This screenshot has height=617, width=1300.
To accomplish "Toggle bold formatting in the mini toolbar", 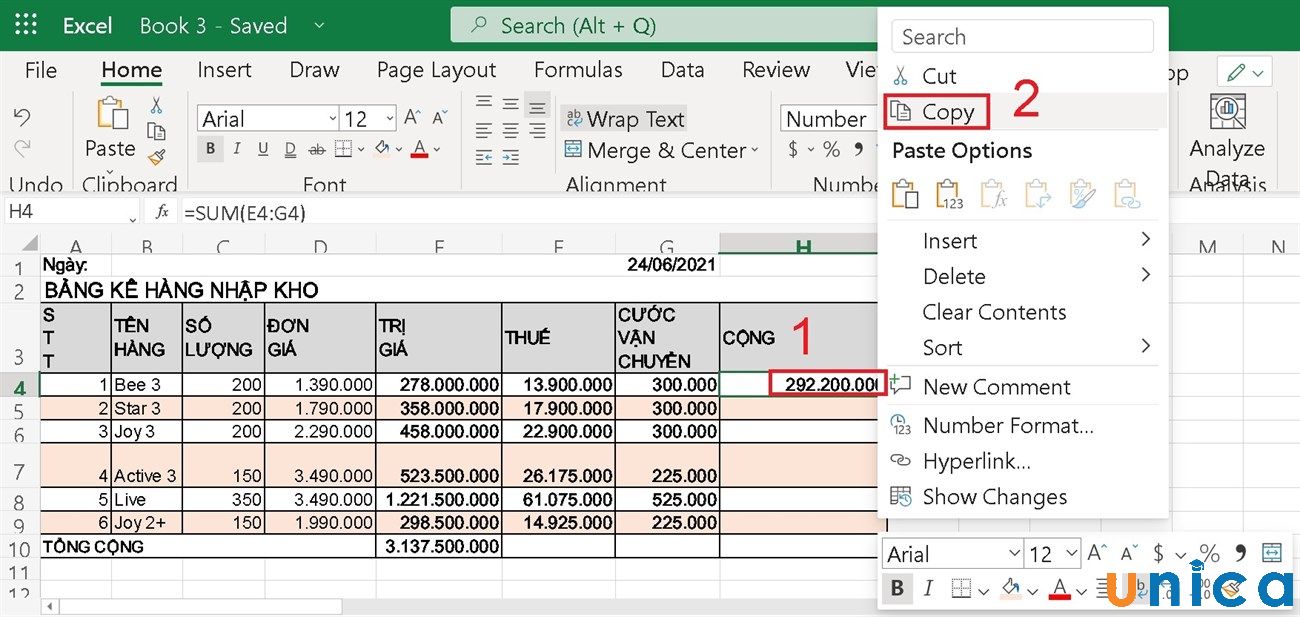I will coord(897,589).
